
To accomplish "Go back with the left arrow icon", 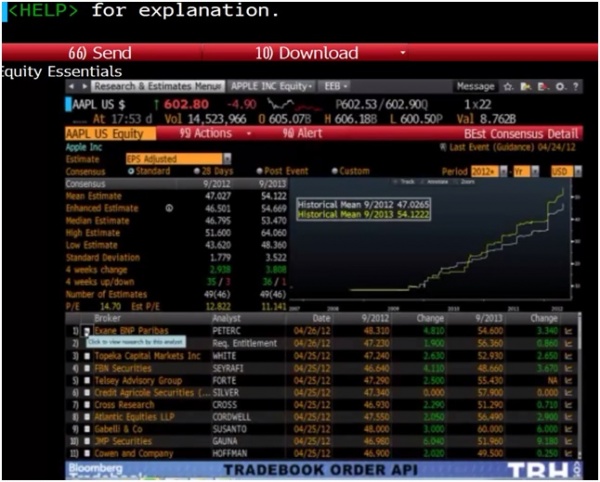I will coord(71,86).
